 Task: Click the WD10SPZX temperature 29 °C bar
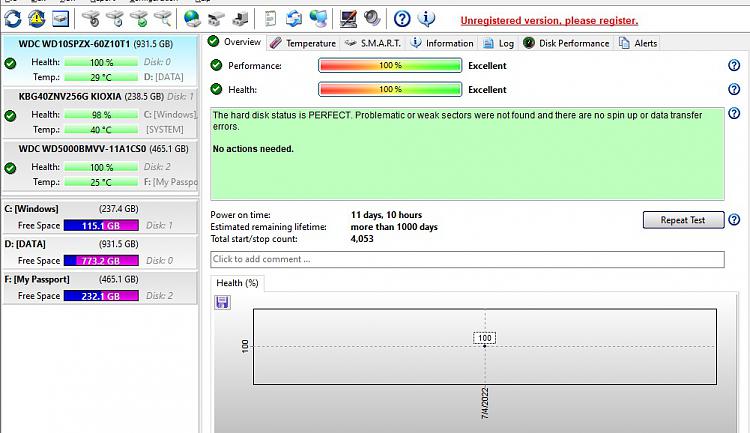point(101,77)
